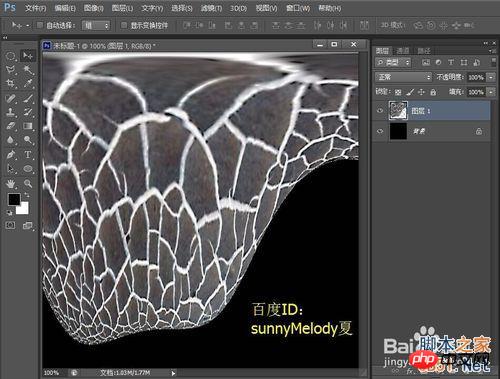Select the Clone Stamp tool

pyautogui.click(x=11, y=112)
